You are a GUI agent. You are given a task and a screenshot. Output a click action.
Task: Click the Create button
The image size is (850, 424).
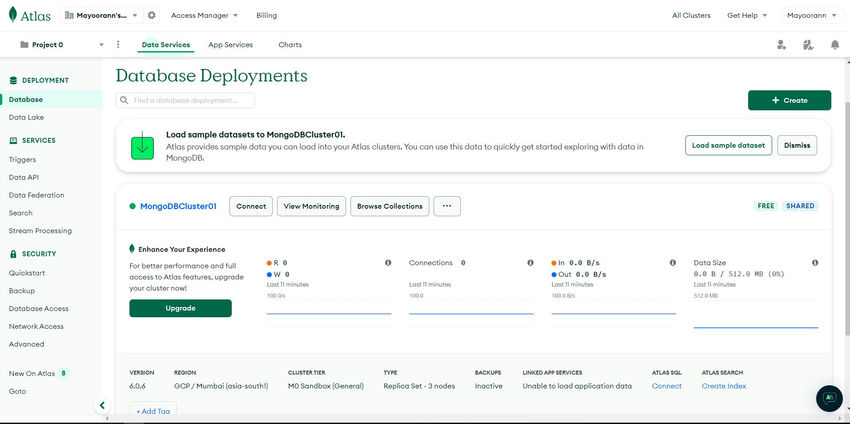pos(789,100)
